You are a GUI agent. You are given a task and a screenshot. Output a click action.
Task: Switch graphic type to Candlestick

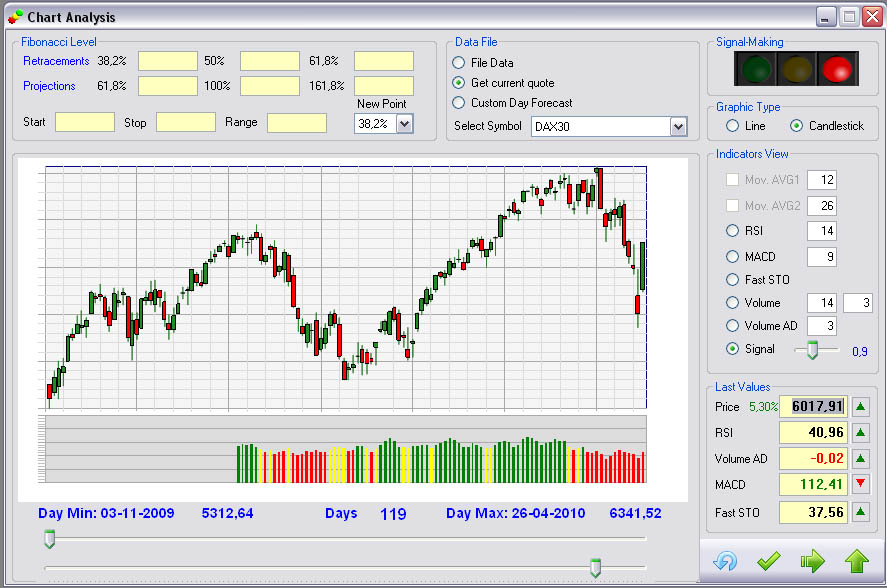click(x=796, y=126)
